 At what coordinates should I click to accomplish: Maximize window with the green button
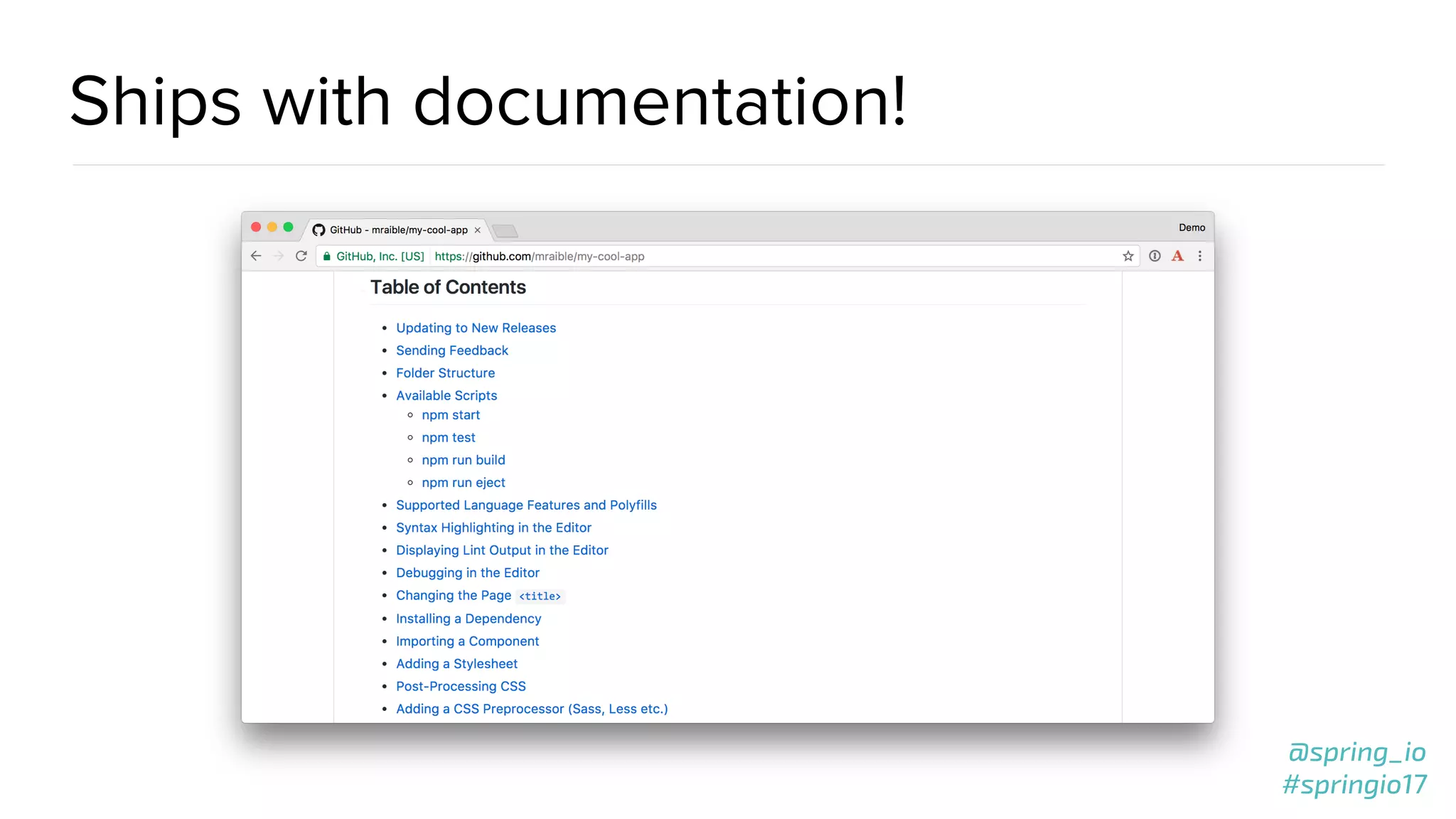(288, 227)
